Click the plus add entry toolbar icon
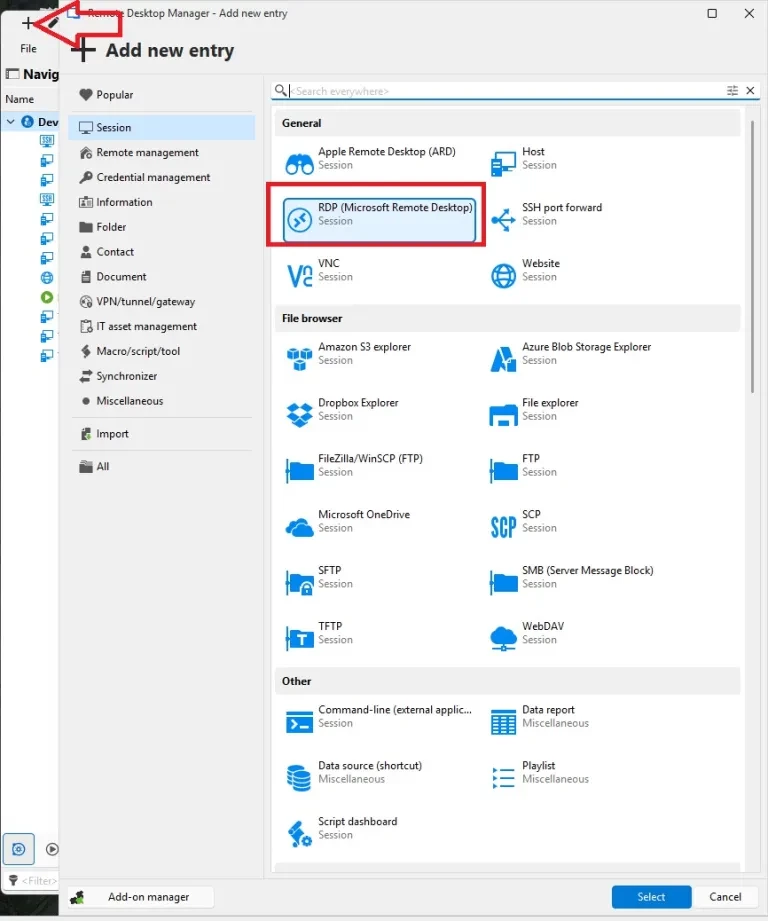The width and height of the screenshot is (768, 921). 27,23
